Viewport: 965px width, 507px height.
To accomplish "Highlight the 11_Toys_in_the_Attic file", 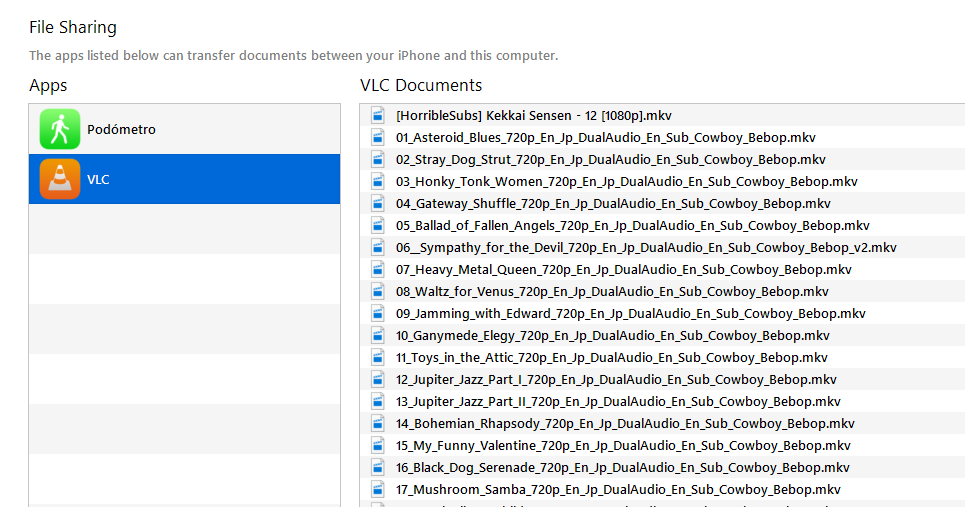I will (611, 357).
